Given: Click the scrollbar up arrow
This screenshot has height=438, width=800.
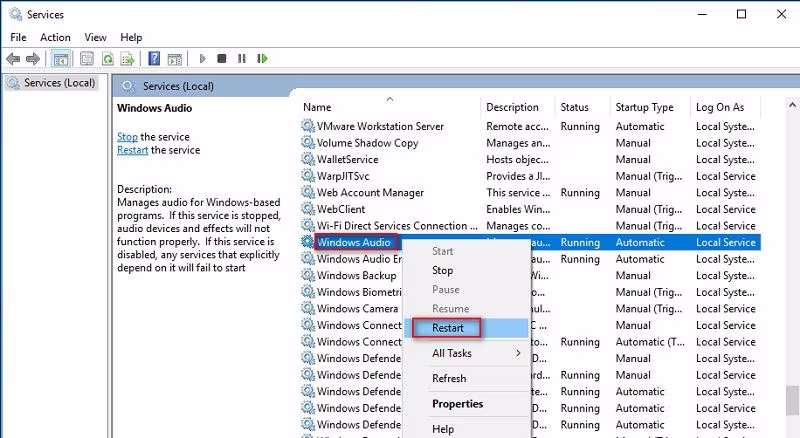Looking at the screenshot, I should point(792,105).
